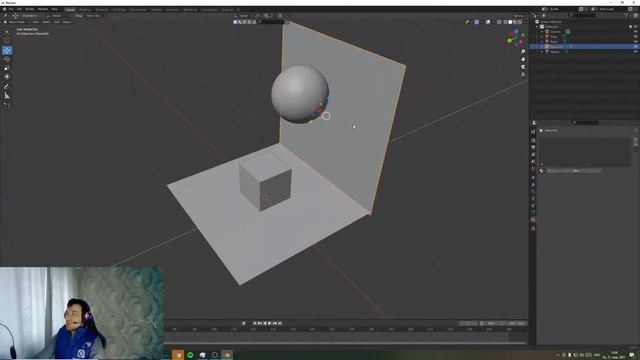The image size is (640, 360).
Task: Select the Rotate tool
Action: (7, 59)
